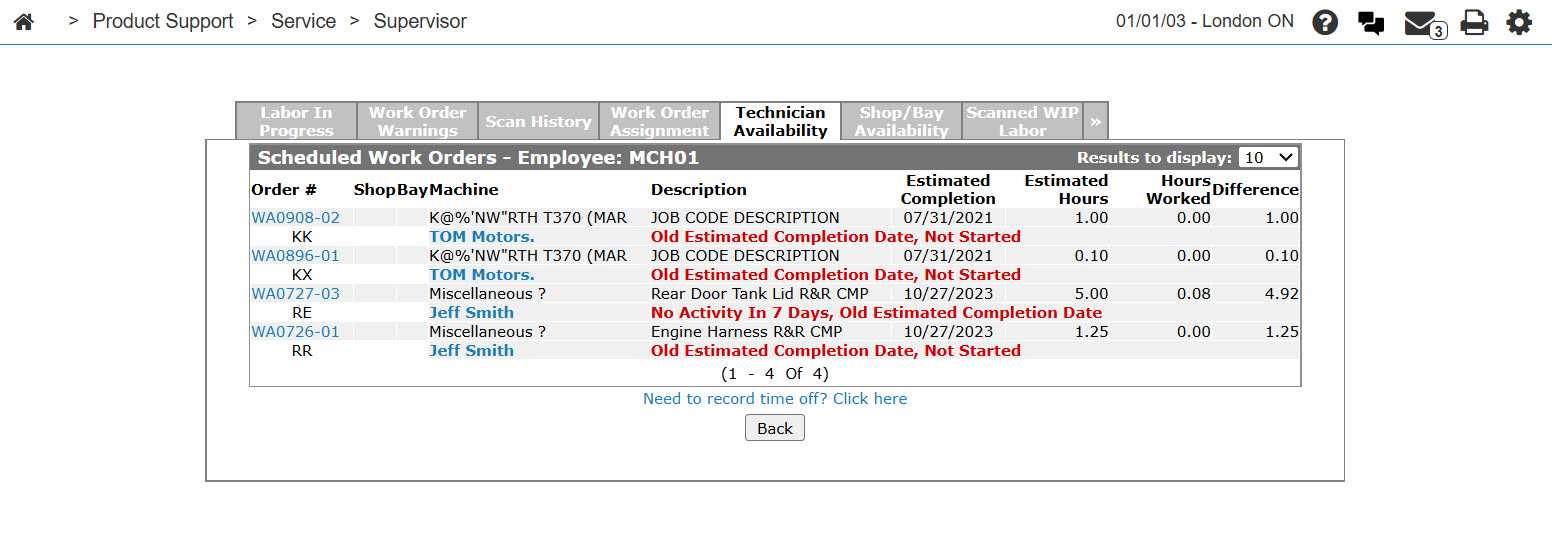Open the chat messages icon
This screenshot has width=1552, height=533.
(1371, 22)
